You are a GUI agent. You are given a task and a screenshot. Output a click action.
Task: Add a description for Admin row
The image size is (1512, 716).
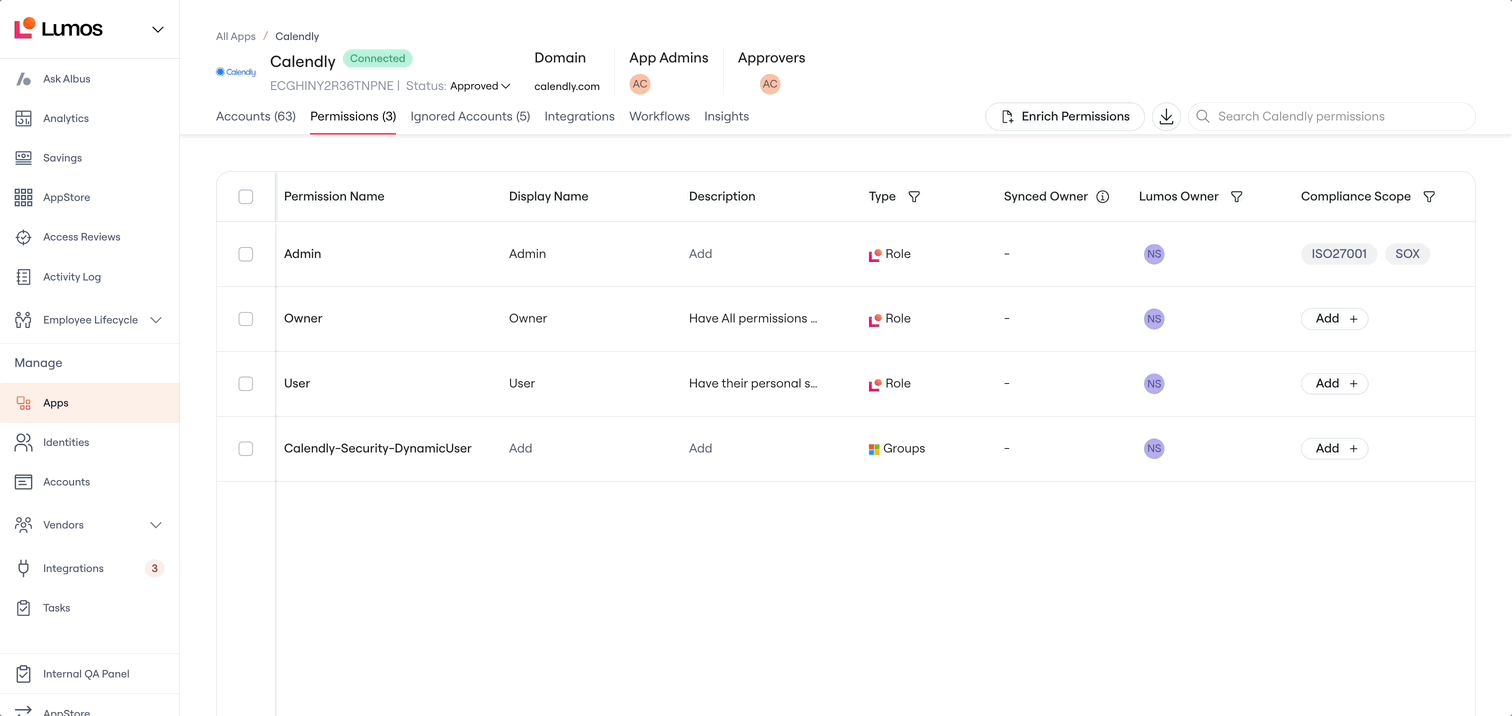click(700, 254)
